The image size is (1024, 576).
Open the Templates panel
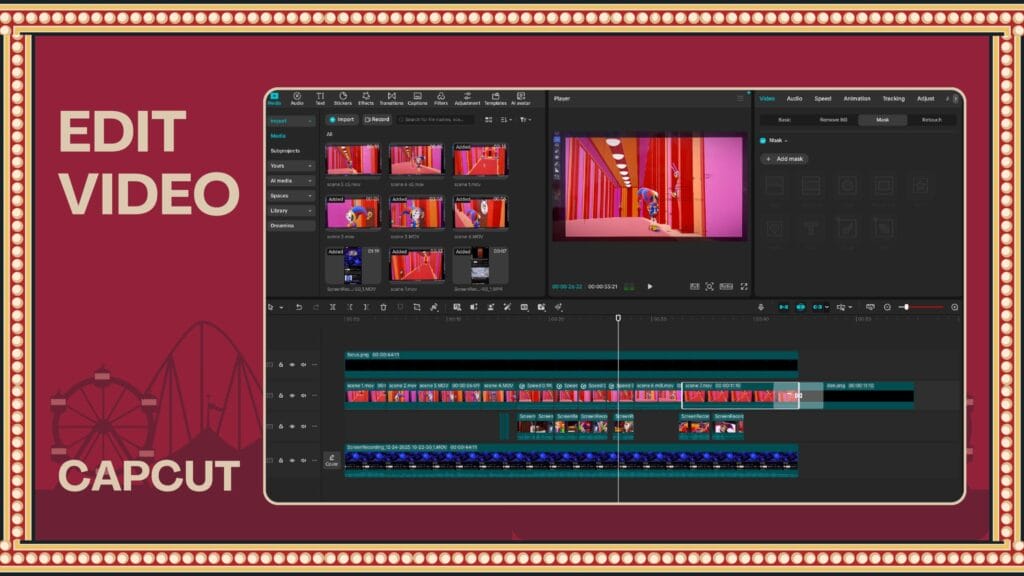[x=496, y=99]
